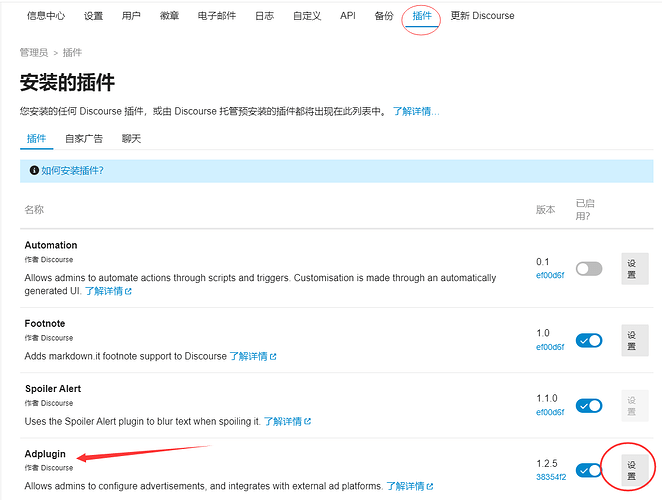The image size is (662, 500).
Task: Click the 安装的插件 page heading
Action: click(x=67, y=82)
